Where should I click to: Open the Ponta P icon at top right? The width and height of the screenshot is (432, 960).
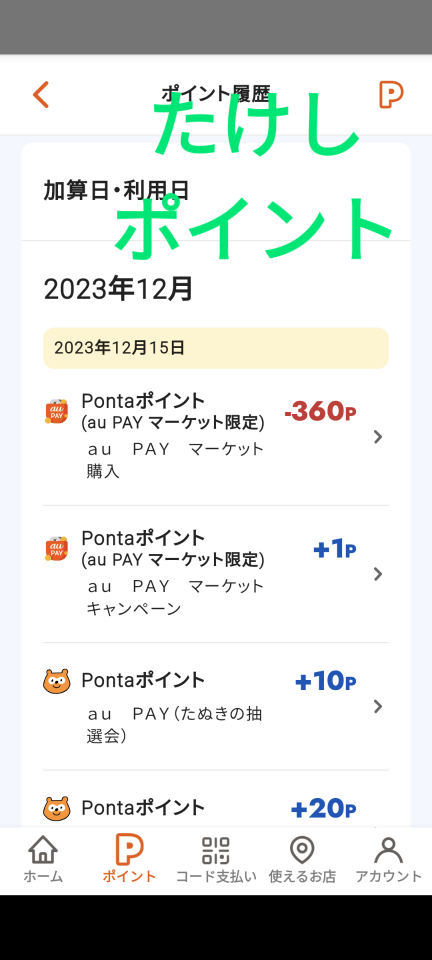point(391,95)
